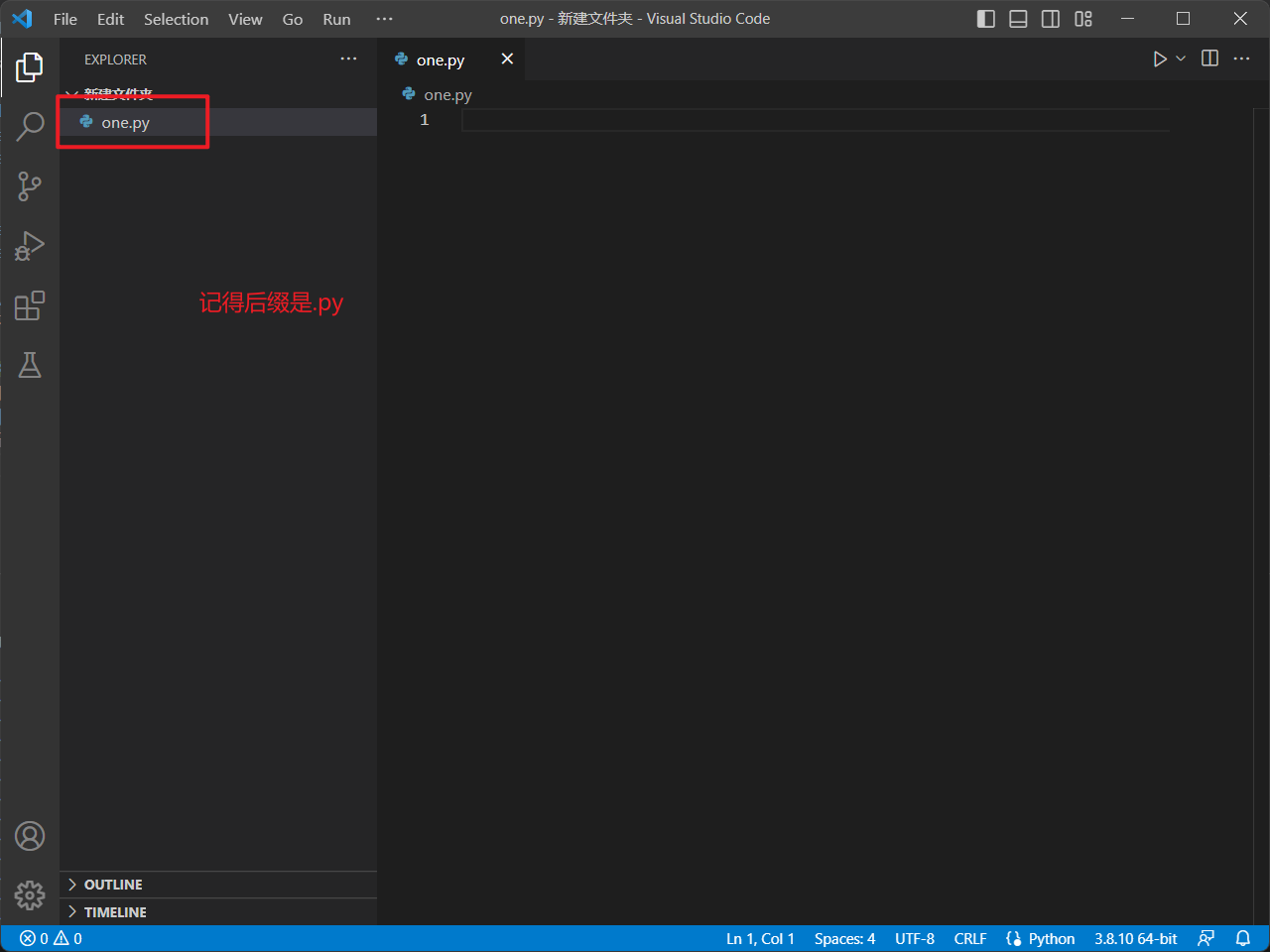Viewport: 1270px width, 952px height.
Task: Open the Manage gear settings
Action: pyautogui.click(x=30, y=895)
